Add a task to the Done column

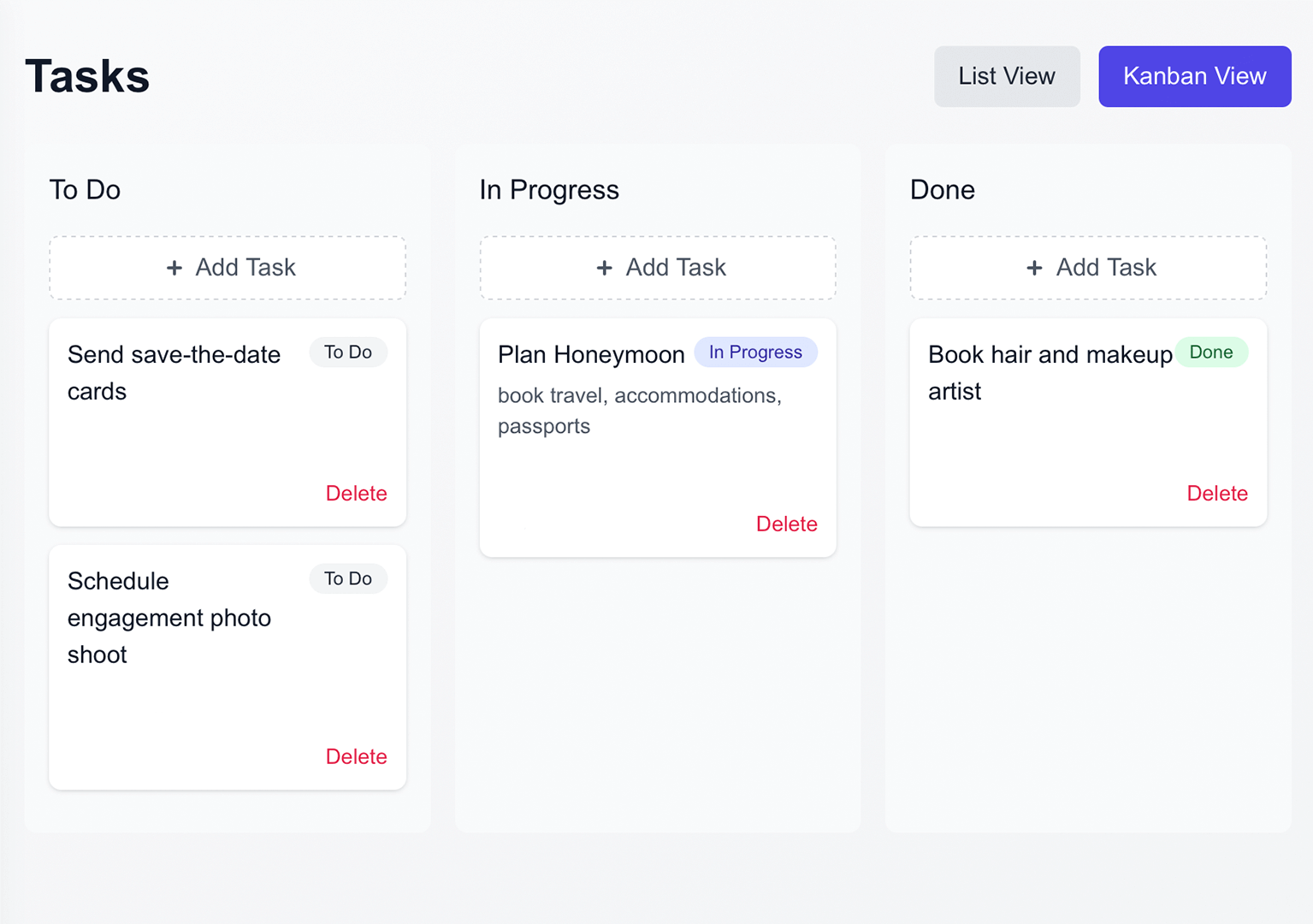[1088, 268]
